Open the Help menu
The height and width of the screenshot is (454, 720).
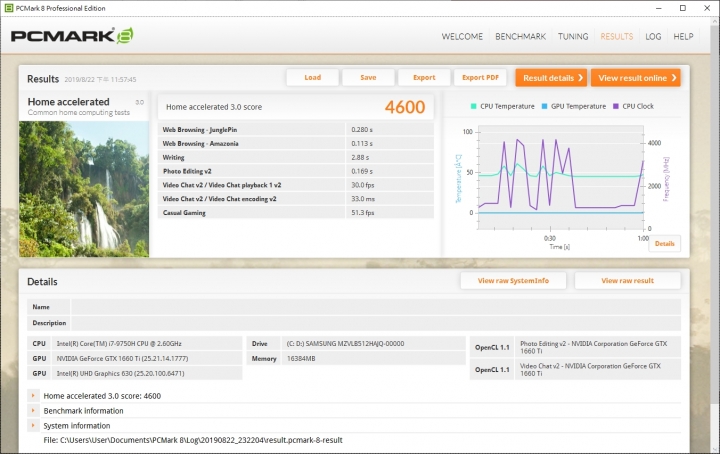pyautogui.click(x=683, y=36)
